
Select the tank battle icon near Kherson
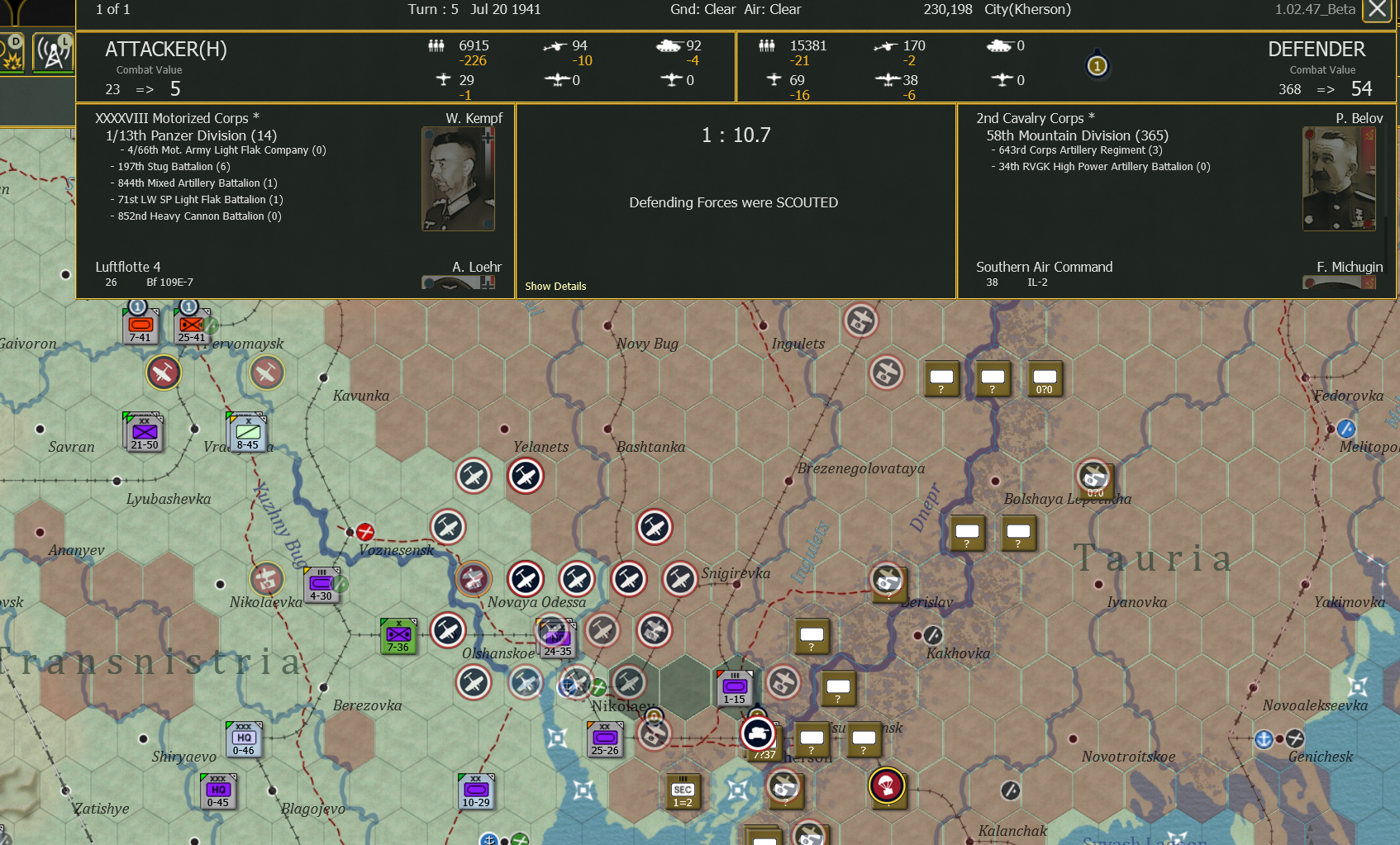click(x=758, y=734)
